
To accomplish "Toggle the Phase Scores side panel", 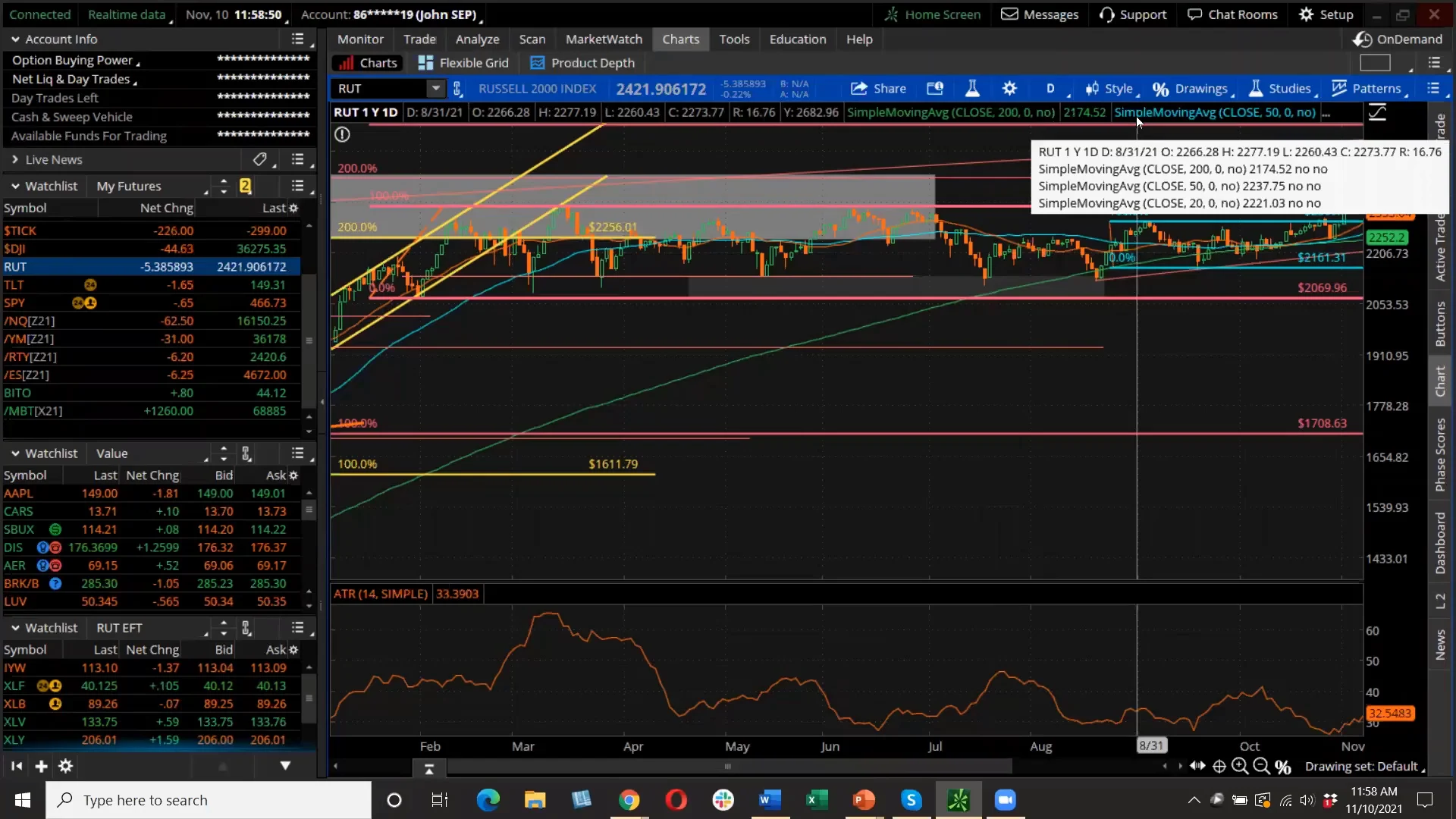I will click(1440, 455).
